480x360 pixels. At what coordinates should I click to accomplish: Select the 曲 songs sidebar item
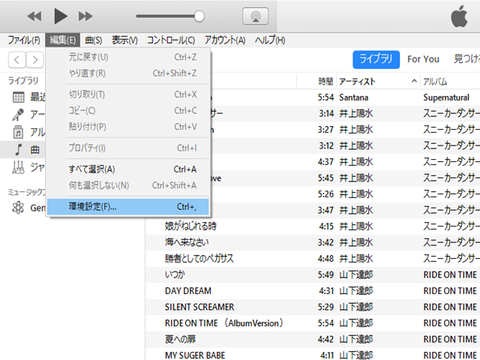[x=23, y=150]
